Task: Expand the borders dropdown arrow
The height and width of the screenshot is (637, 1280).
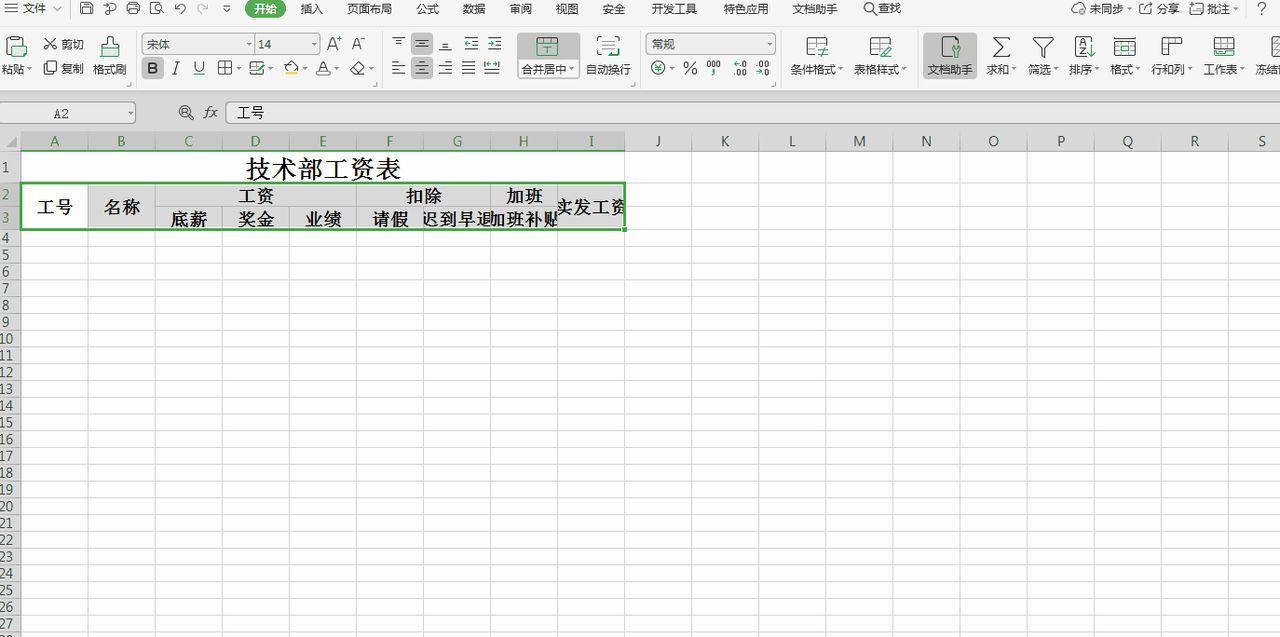Action: coord(237,68)
